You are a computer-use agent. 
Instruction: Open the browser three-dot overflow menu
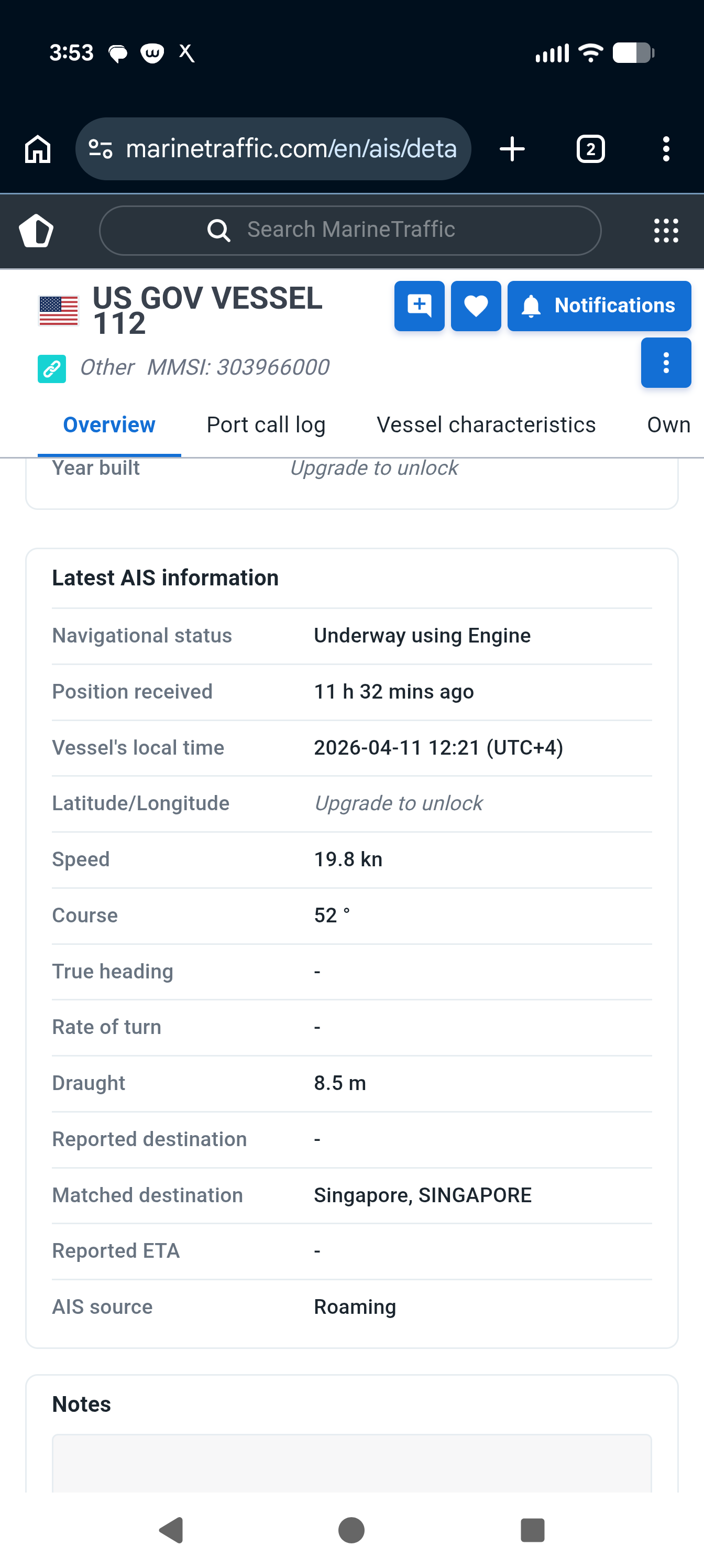click(666, 149)
